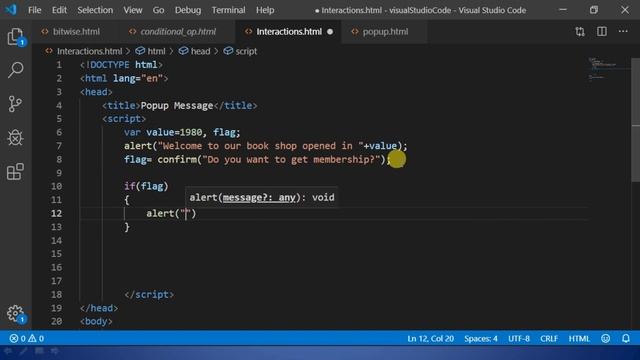Open the Terminal menu

click(x=228, y=10)
